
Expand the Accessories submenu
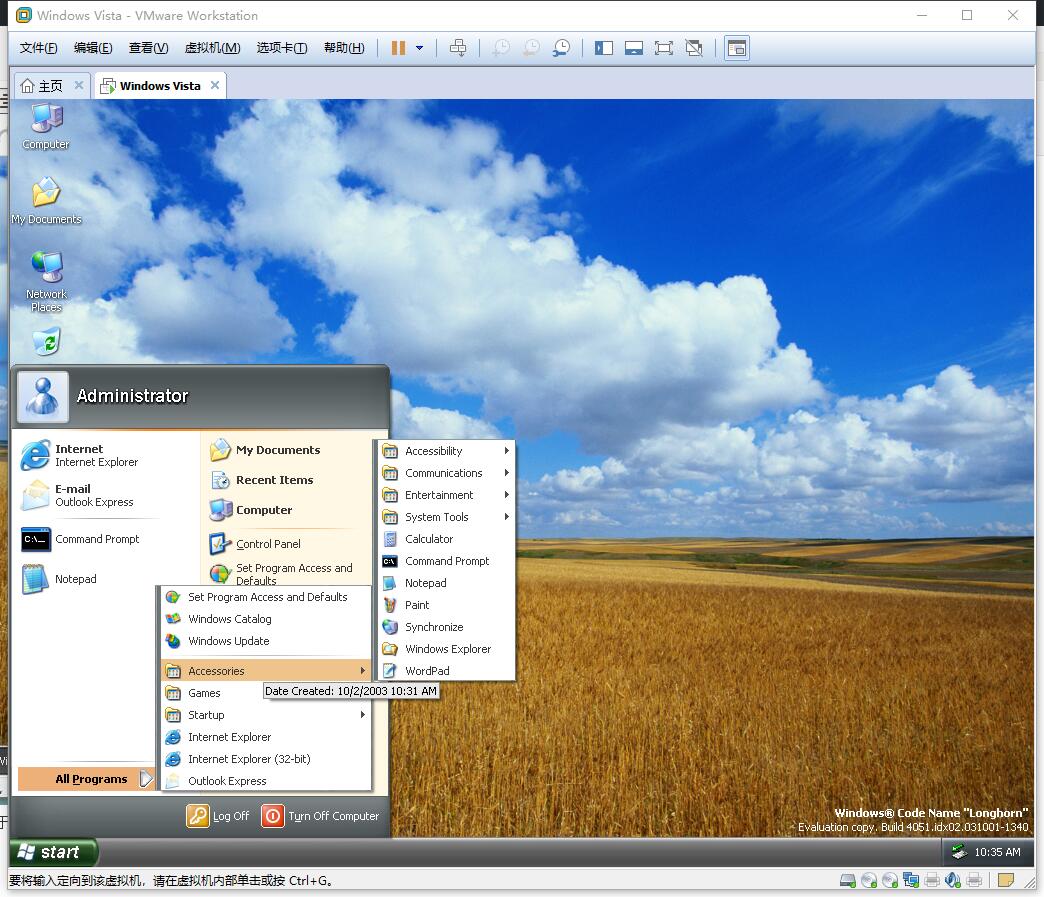point(266,671)
